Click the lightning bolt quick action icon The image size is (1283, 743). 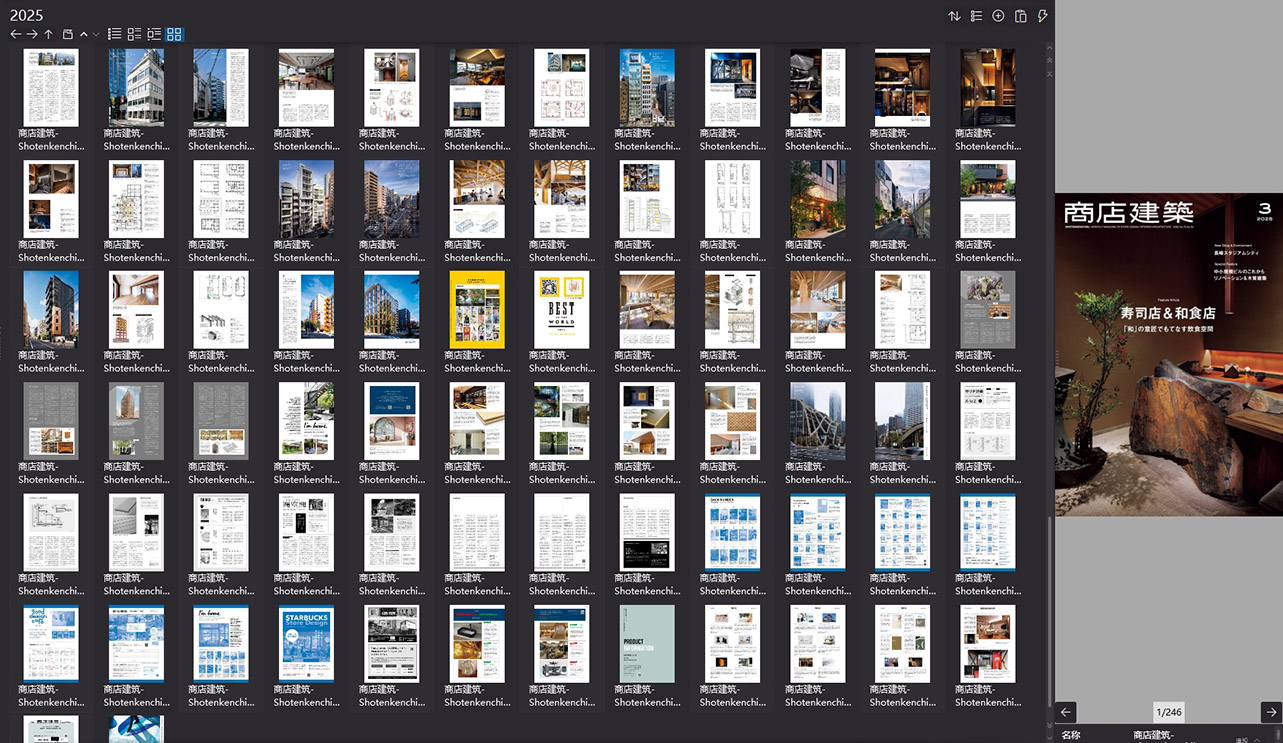pyautogui.click(x=1042, y=16)
